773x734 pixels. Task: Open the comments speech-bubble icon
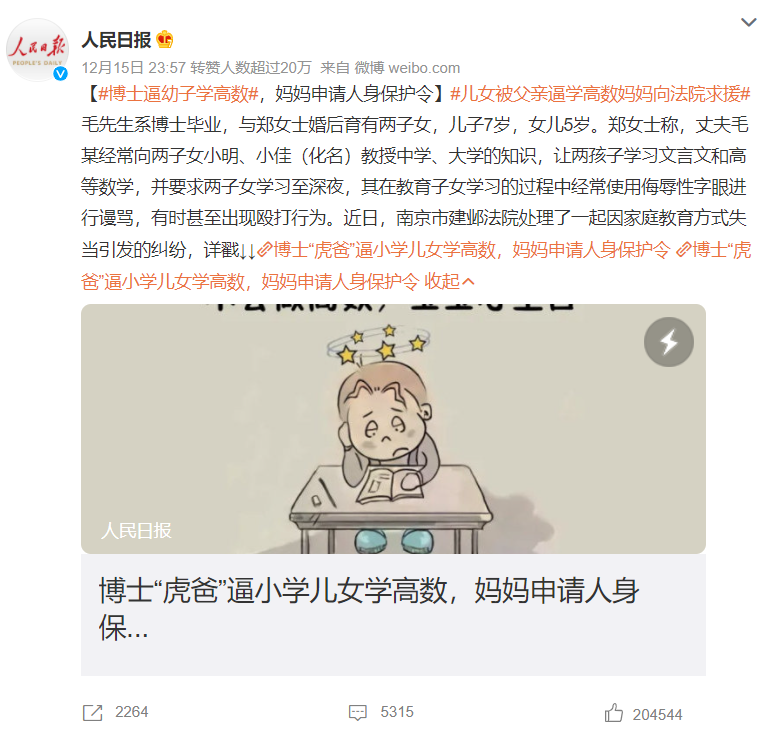[357, 713]
